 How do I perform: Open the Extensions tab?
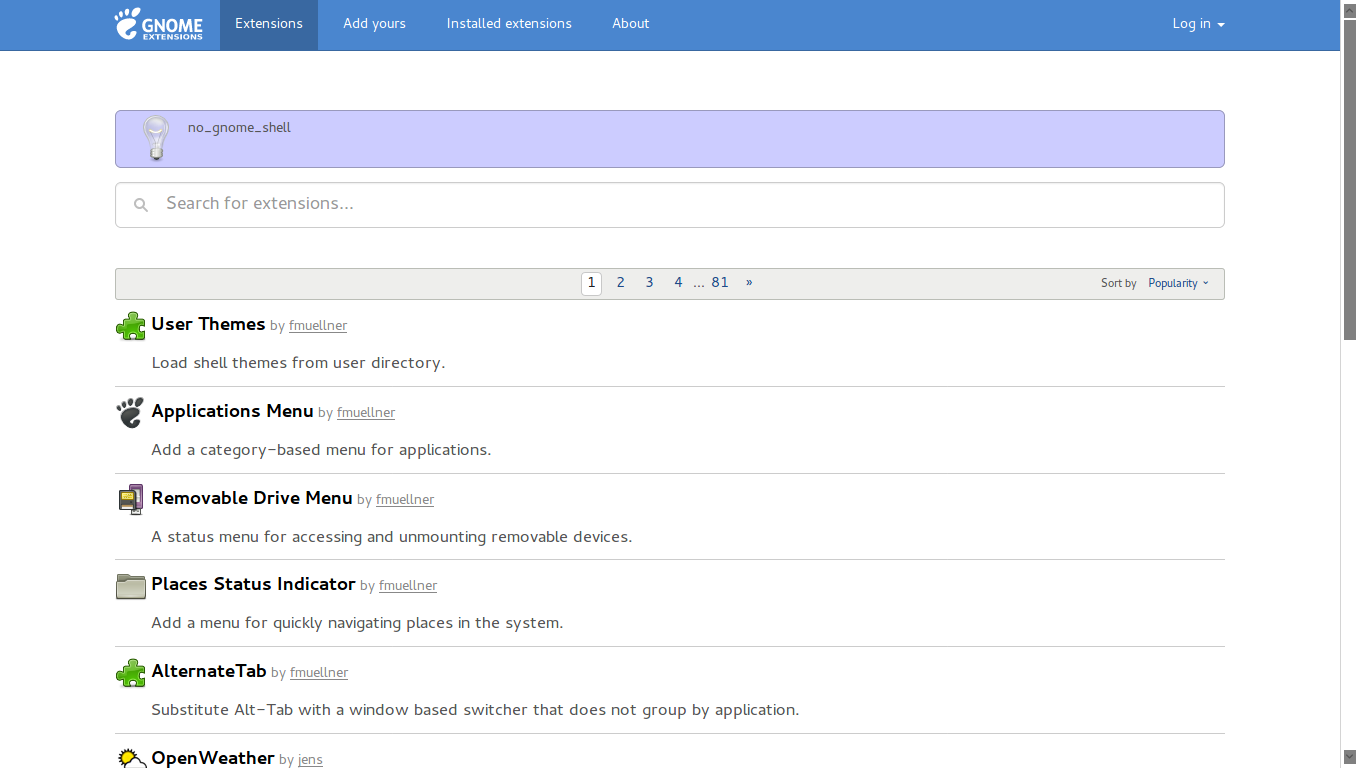tap(269, 24)
